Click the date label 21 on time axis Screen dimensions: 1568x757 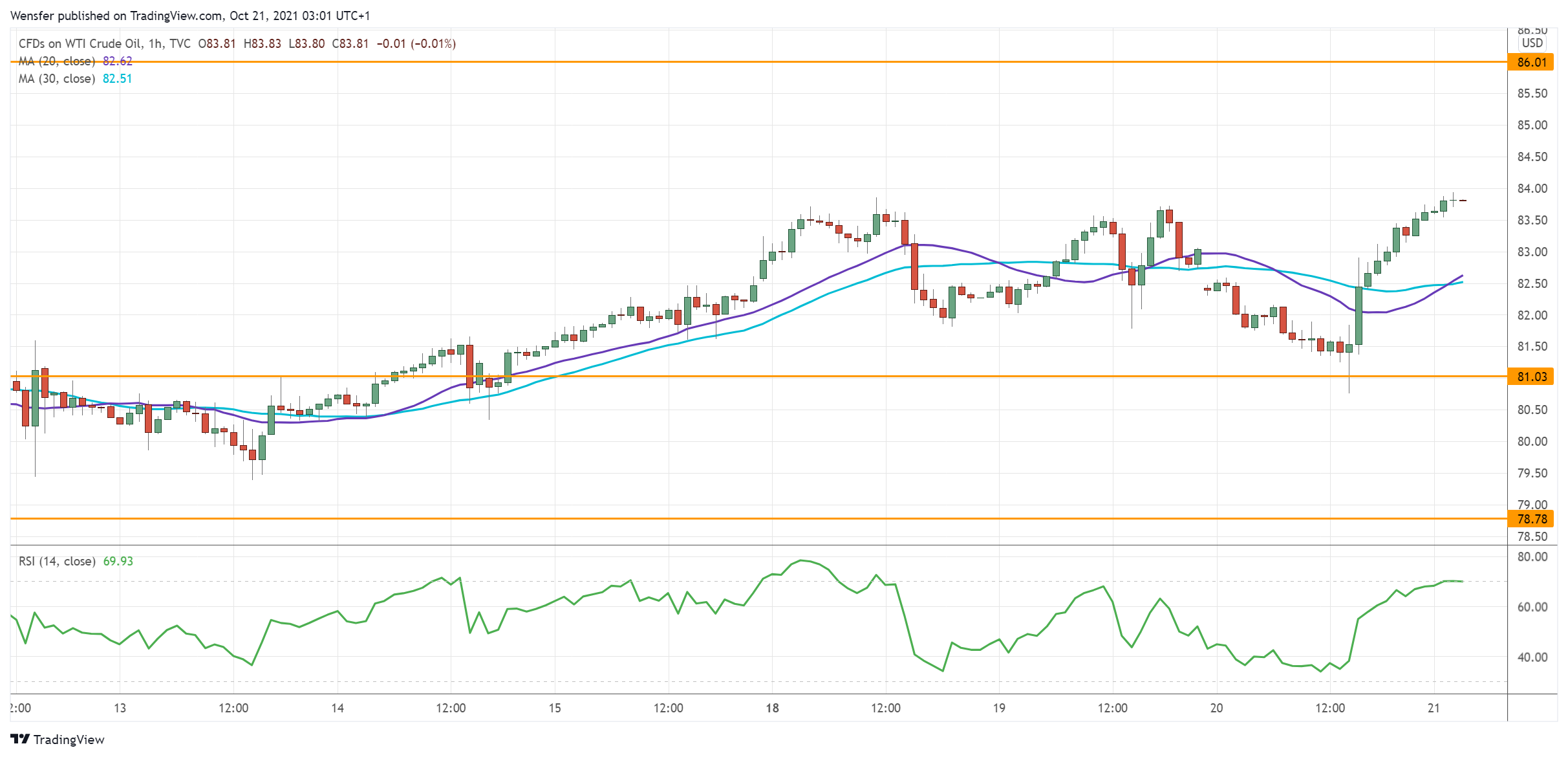[1434, 708]
